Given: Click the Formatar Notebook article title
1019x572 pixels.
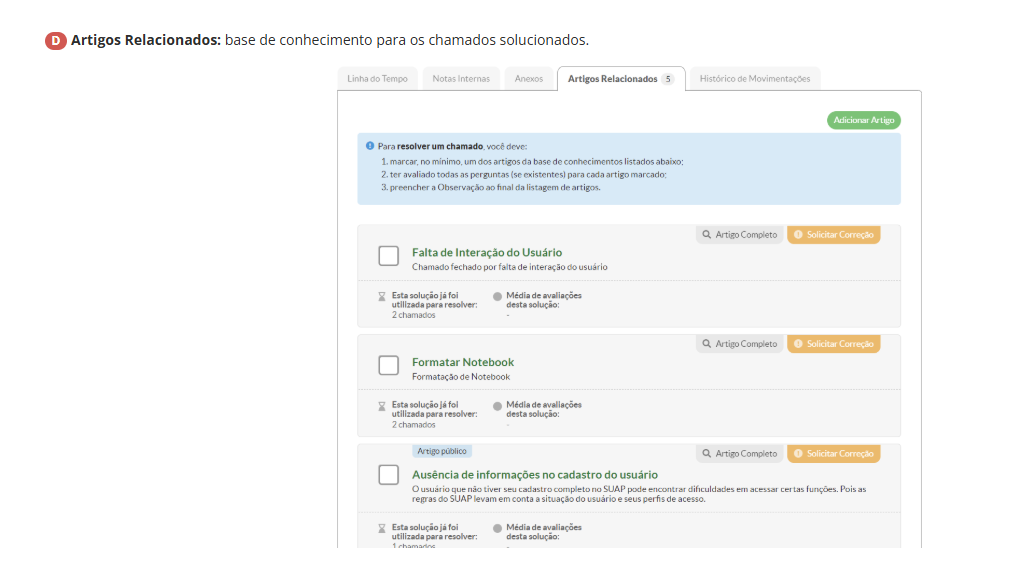Looking at the screenshot, I should tap(463, 362).
